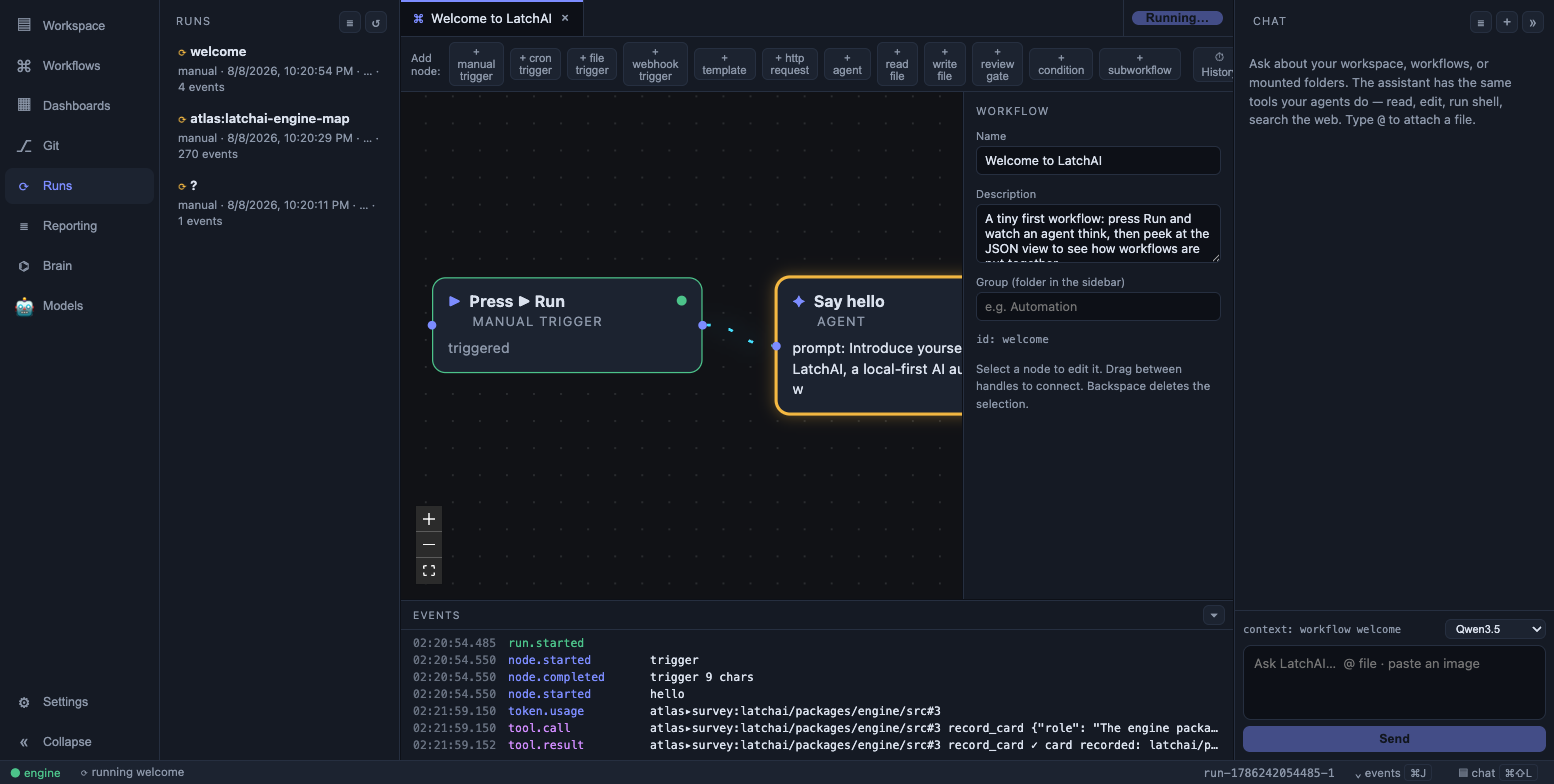1554x784 pixels.
Task: Select the Say hello agent node
Action: pos(869,345)
